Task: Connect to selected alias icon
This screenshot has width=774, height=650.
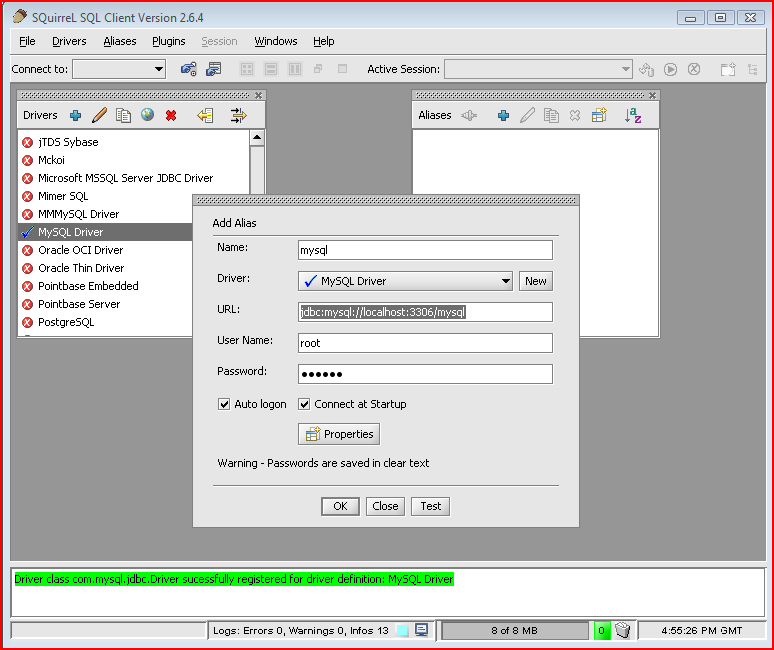Action: point(469,115)
